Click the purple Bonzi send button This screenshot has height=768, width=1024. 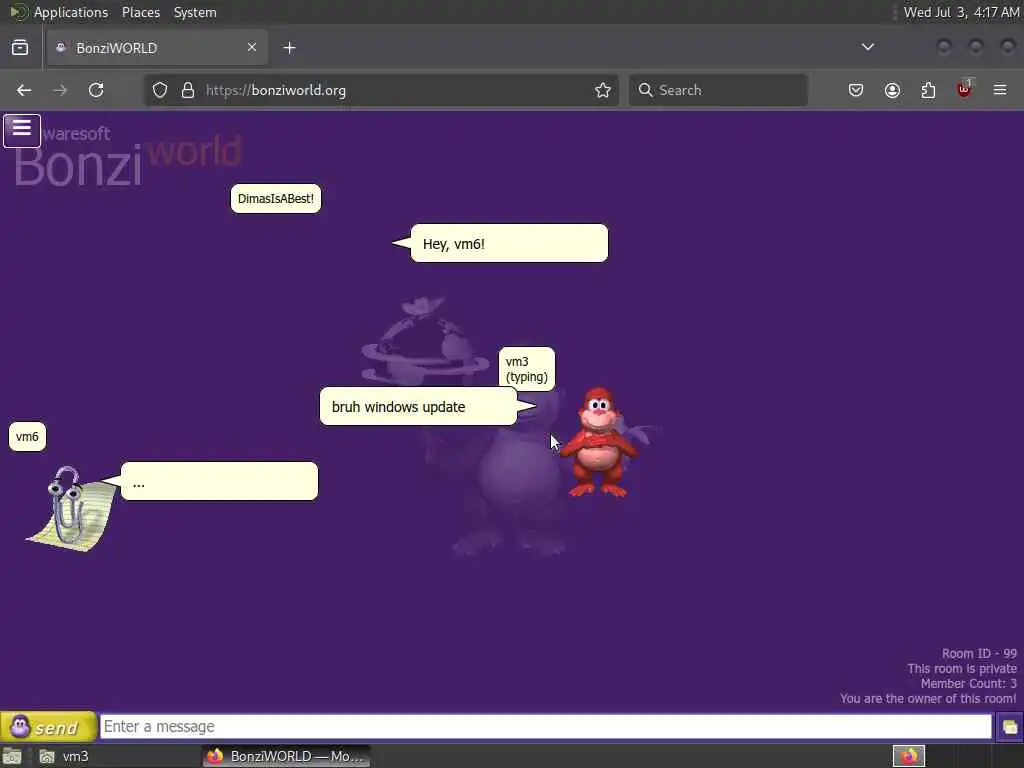[x=48, y=727]
